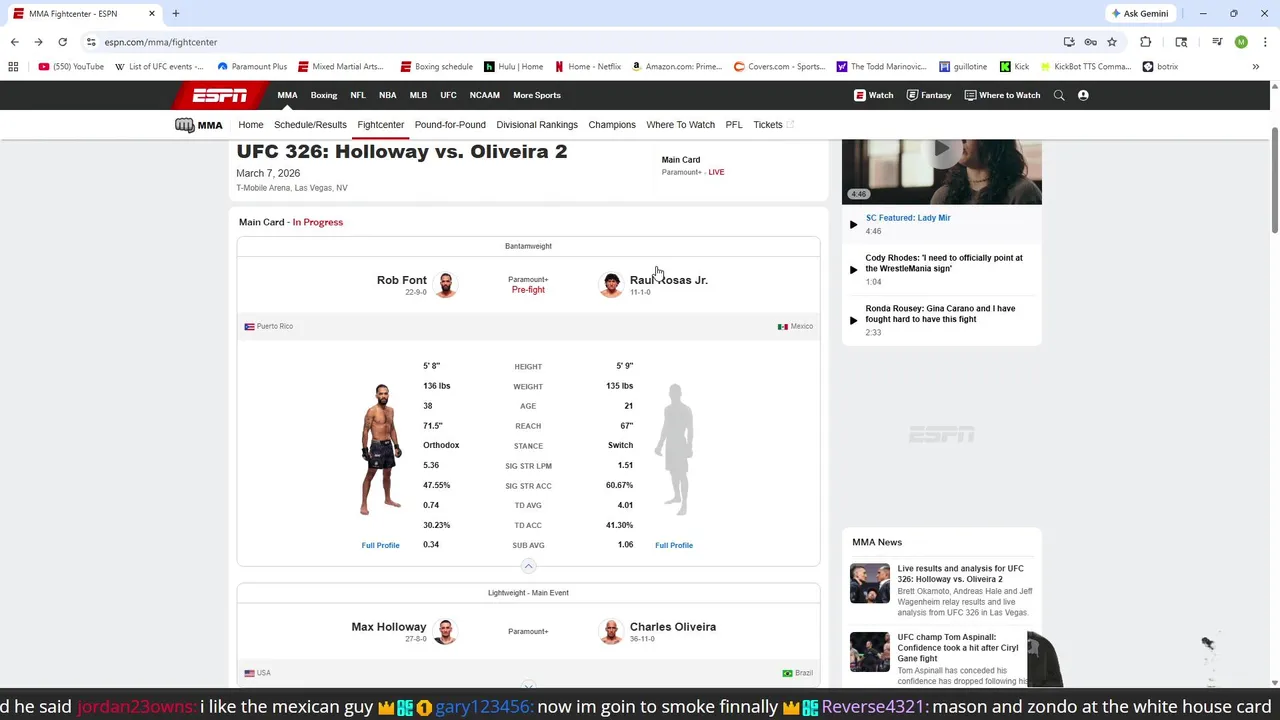Select the Boxing menu item

point(324,95)
